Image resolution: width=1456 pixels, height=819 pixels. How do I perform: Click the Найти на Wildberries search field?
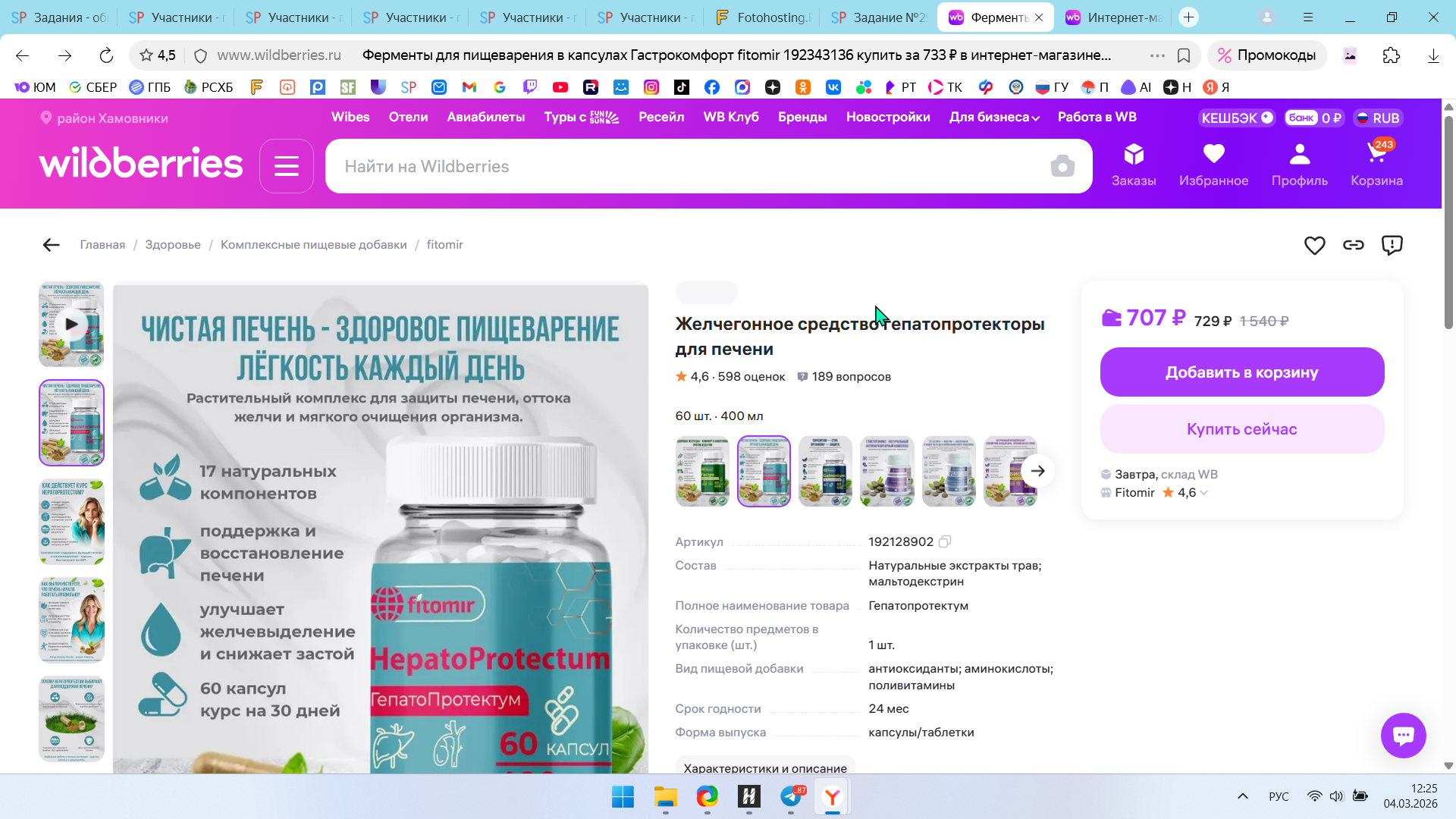click(x=682, y=166)
